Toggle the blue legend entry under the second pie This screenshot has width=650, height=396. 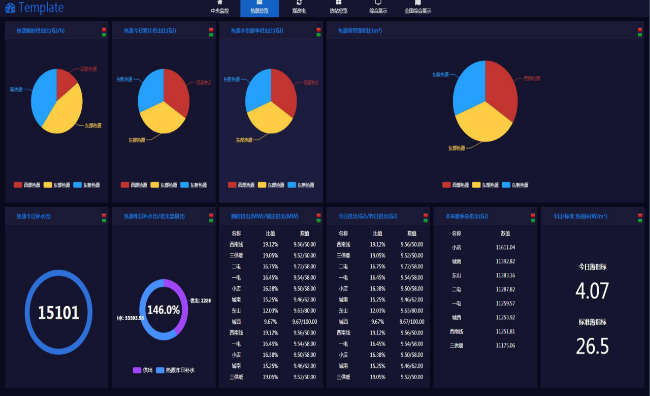point(194,185)
